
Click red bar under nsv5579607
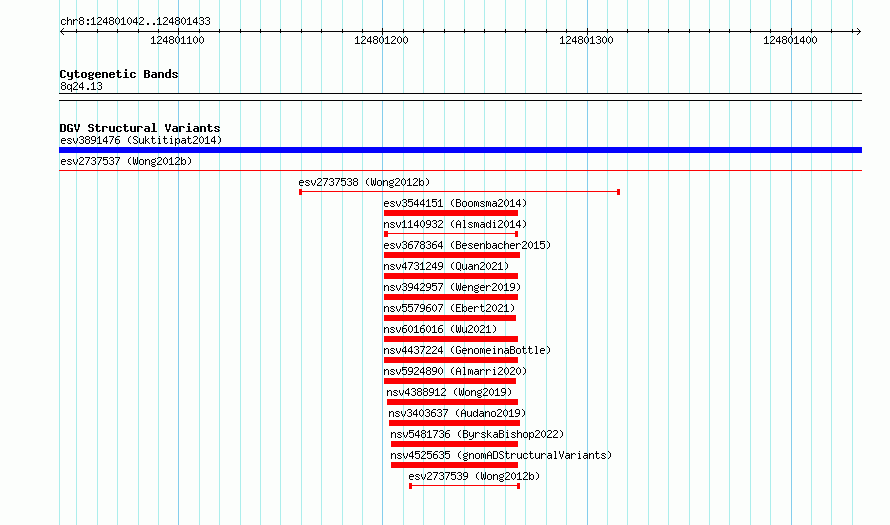[450, 318]
